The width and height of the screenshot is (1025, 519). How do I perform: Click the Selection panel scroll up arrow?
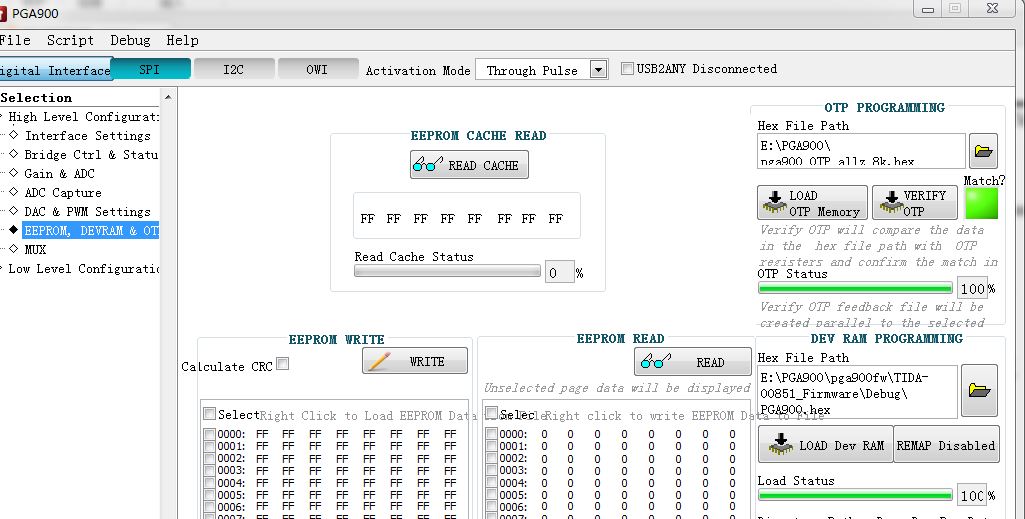(168, 97)
